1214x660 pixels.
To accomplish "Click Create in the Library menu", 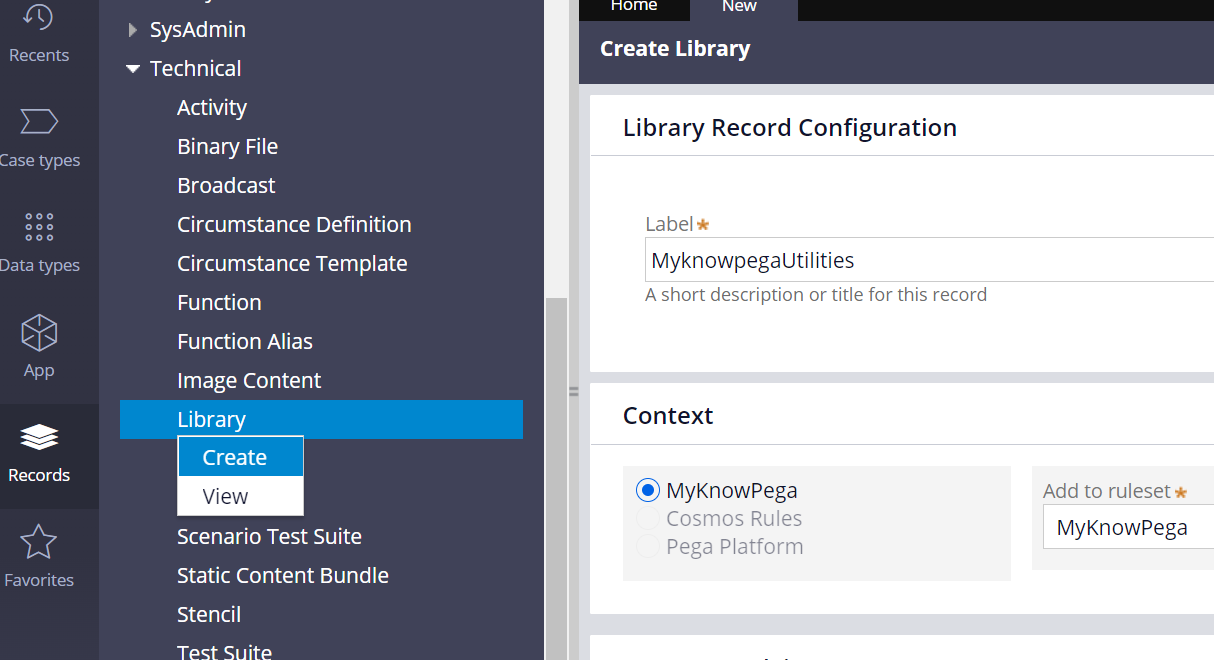I will (x=240, y=457).
